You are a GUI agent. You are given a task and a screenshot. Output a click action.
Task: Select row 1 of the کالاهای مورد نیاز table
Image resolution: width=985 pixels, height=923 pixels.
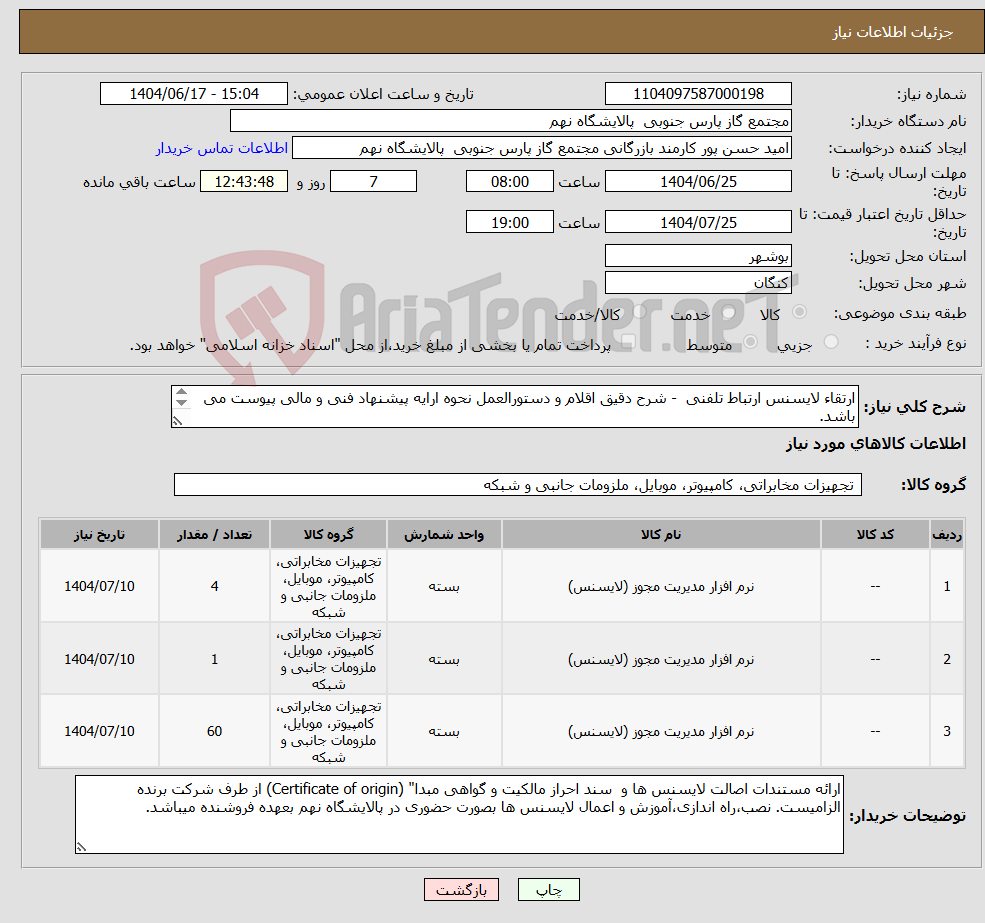[x=500, y=586]
